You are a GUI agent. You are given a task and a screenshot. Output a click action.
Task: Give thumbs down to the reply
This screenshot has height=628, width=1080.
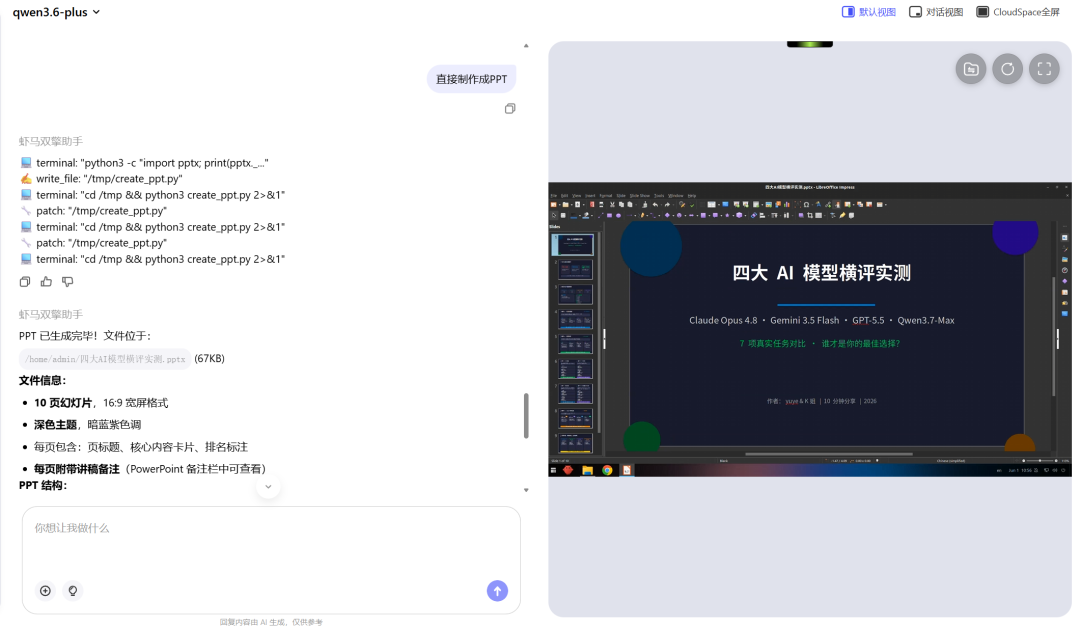point(68,282)
